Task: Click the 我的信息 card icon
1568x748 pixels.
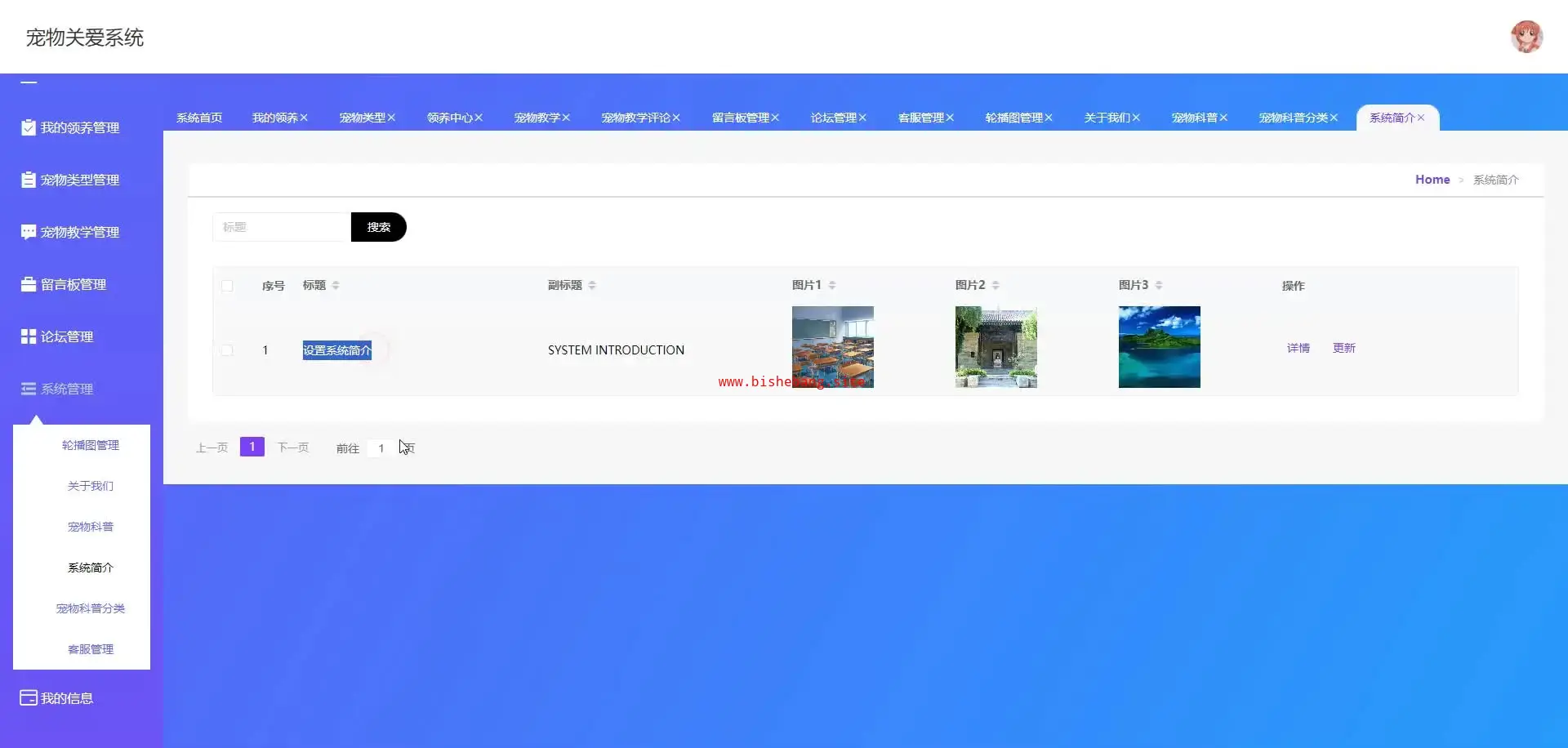Action: pyautogui.click(x=29, y=698)
